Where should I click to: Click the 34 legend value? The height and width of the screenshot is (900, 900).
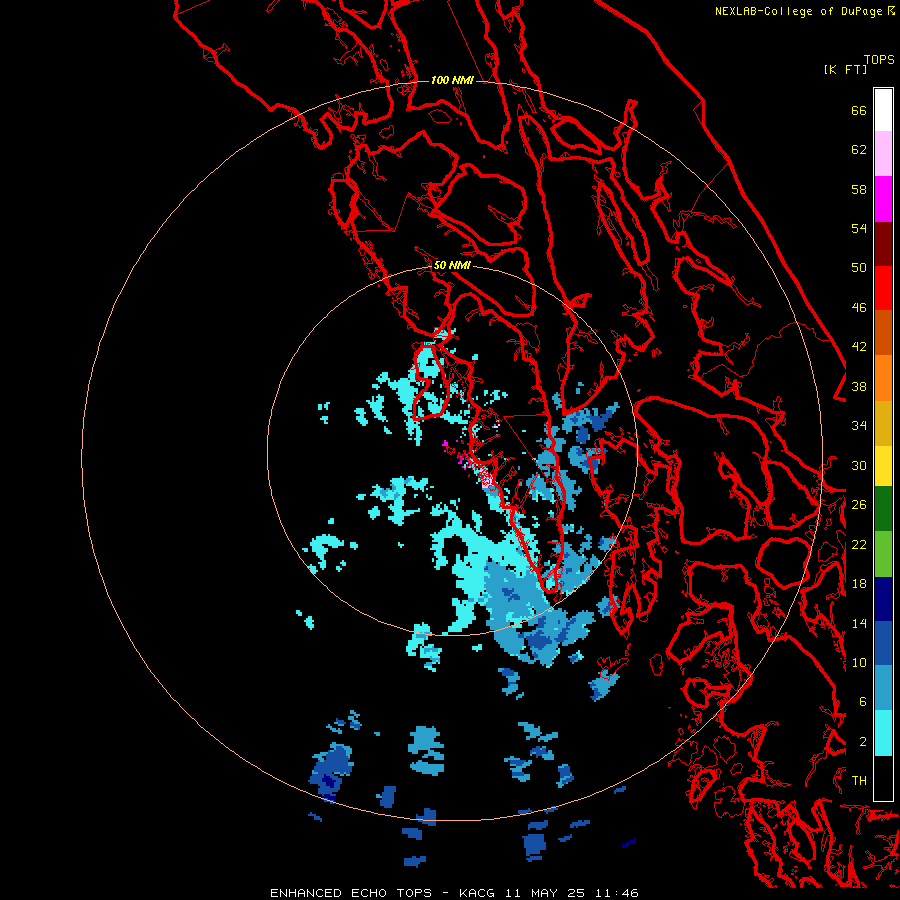[859, 426]
